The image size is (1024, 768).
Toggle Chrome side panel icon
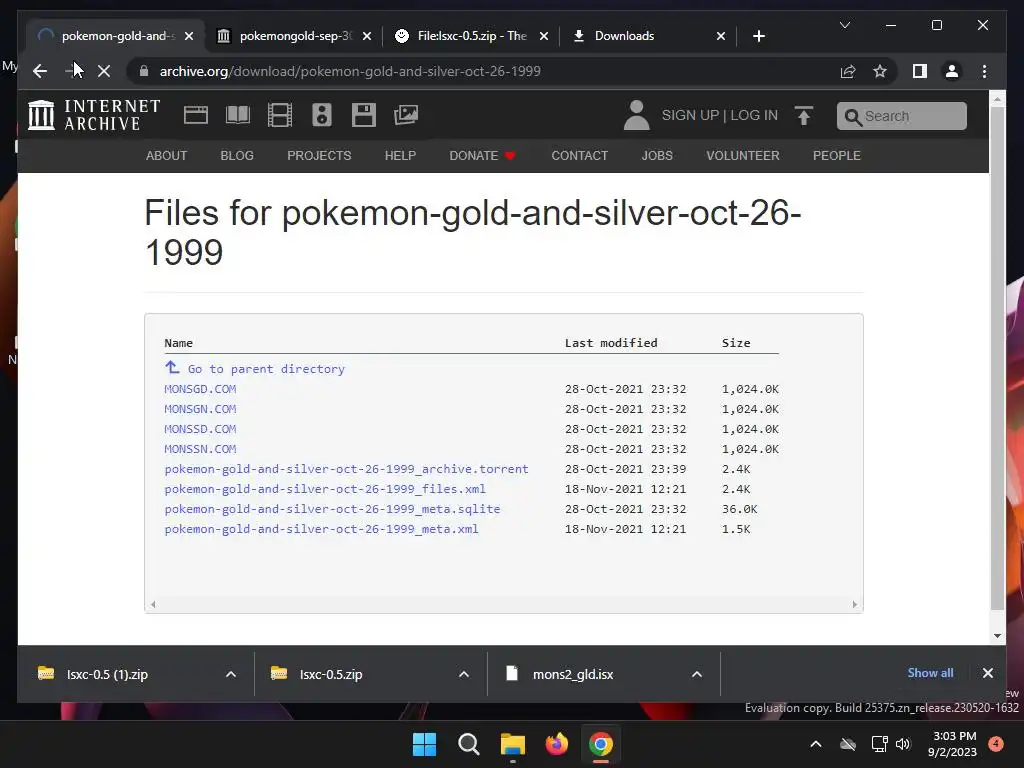(920, 71)
